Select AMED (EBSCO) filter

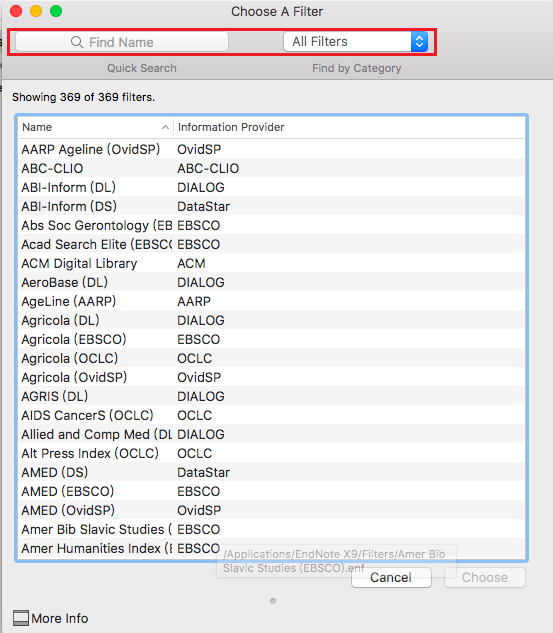point(271,491)
